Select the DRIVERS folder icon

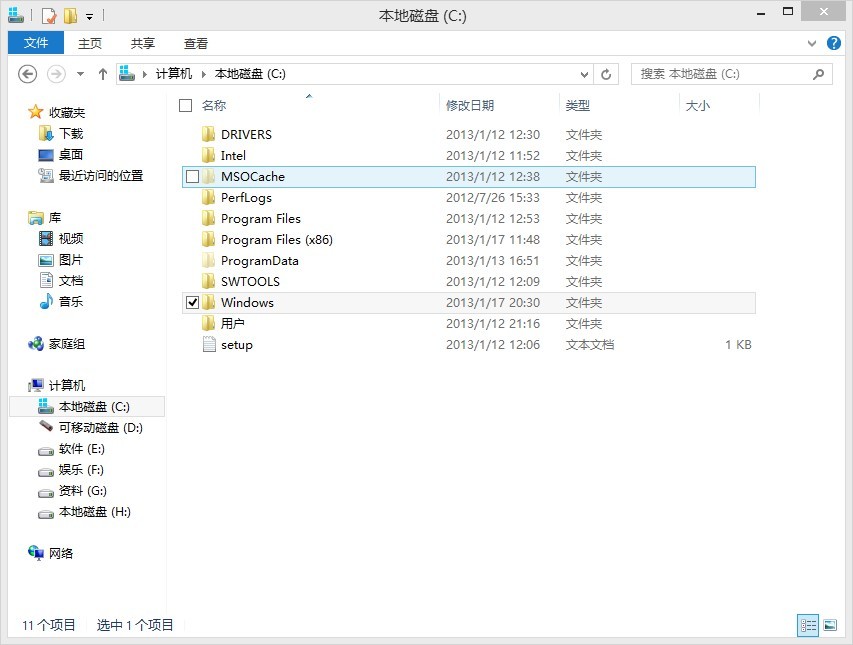click(208, 134)
